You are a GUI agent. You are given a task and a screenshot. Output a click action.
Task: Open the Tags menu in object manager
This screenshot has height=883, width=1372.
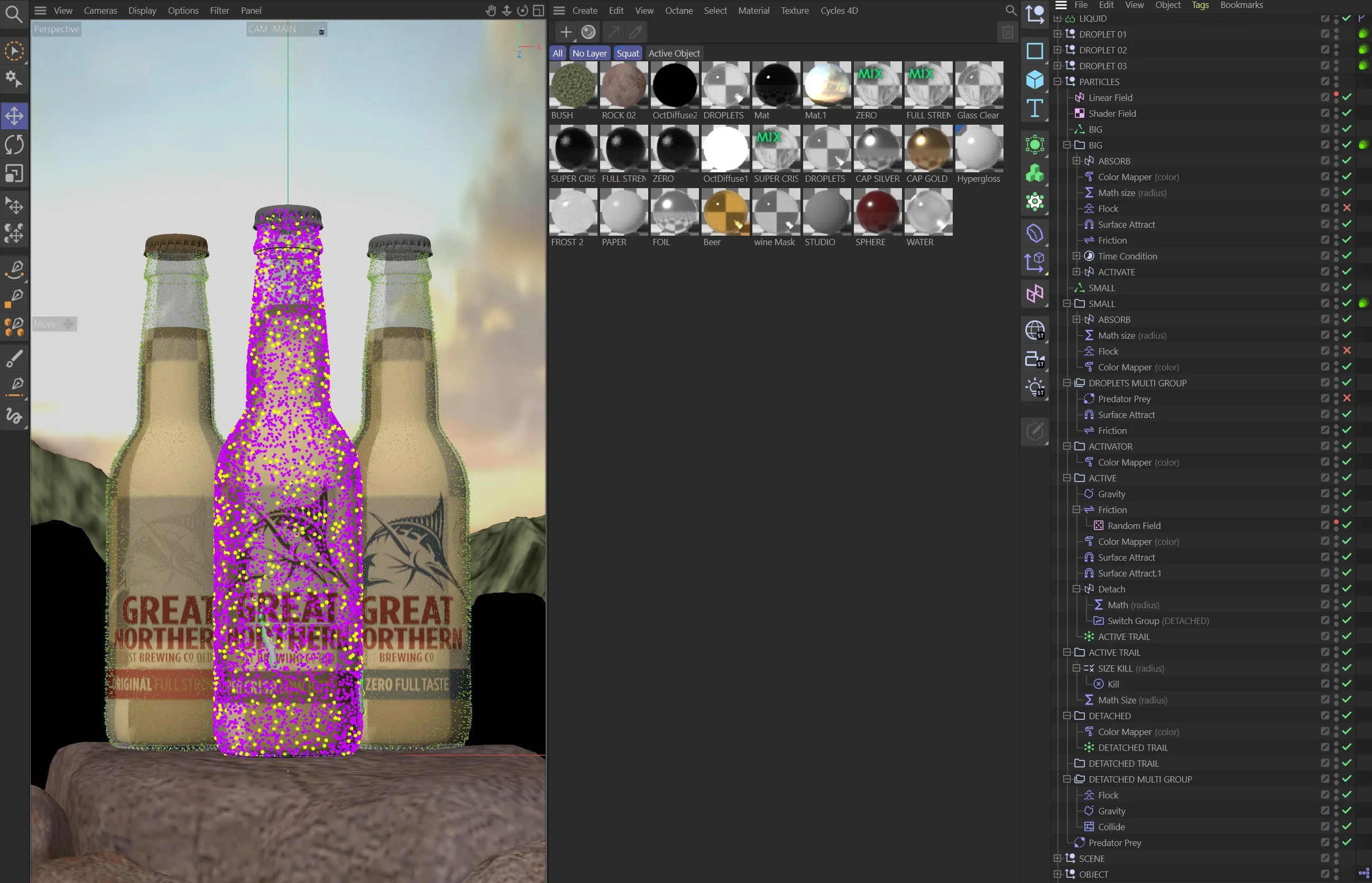tap(1200, 5)
